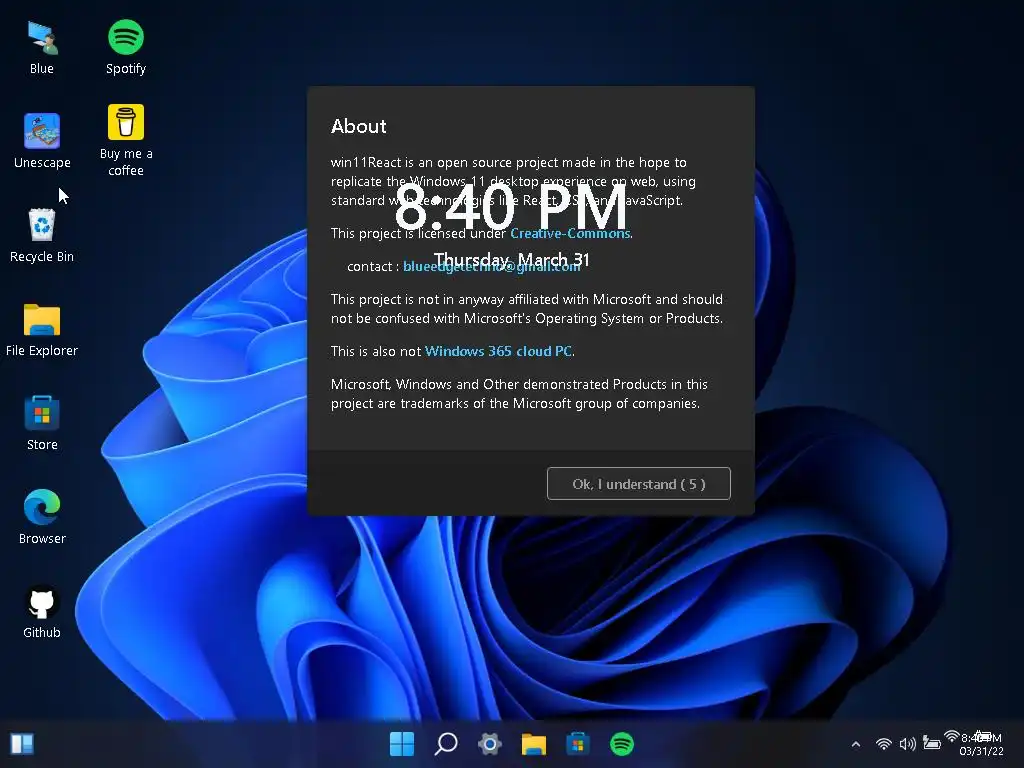This screenshot has width=1024, height=768.
Task: Open the Wi-Fi network tray icon
Action: tap(884, 744)
